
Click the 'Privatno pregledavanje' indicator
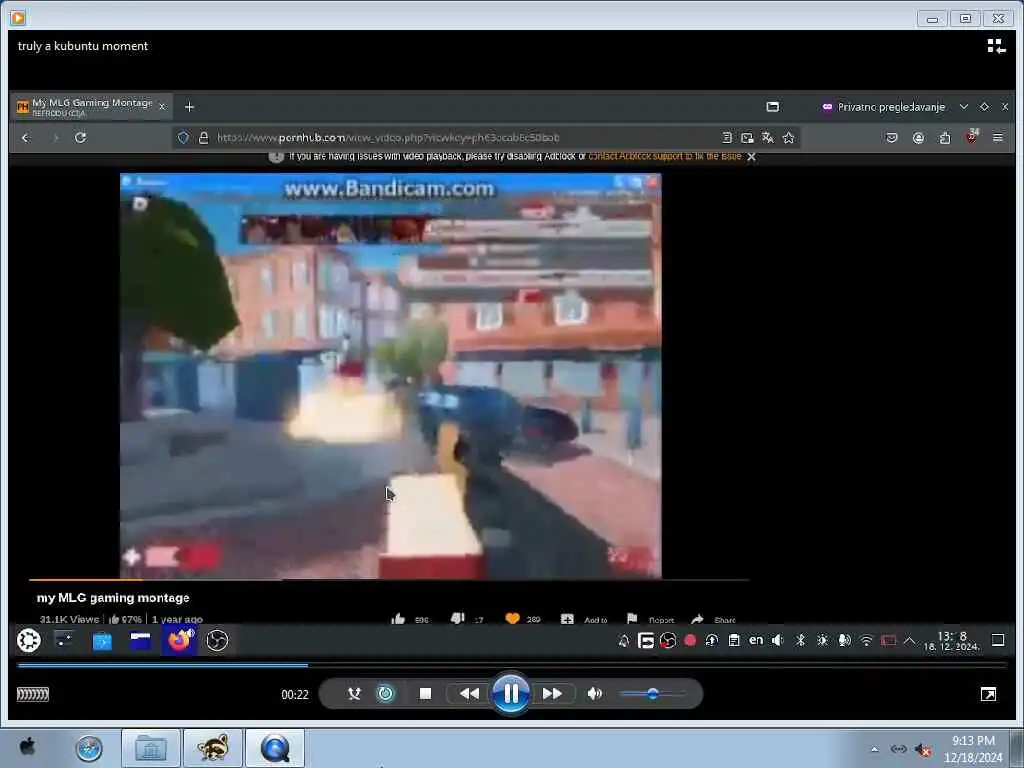pos(884,107)
